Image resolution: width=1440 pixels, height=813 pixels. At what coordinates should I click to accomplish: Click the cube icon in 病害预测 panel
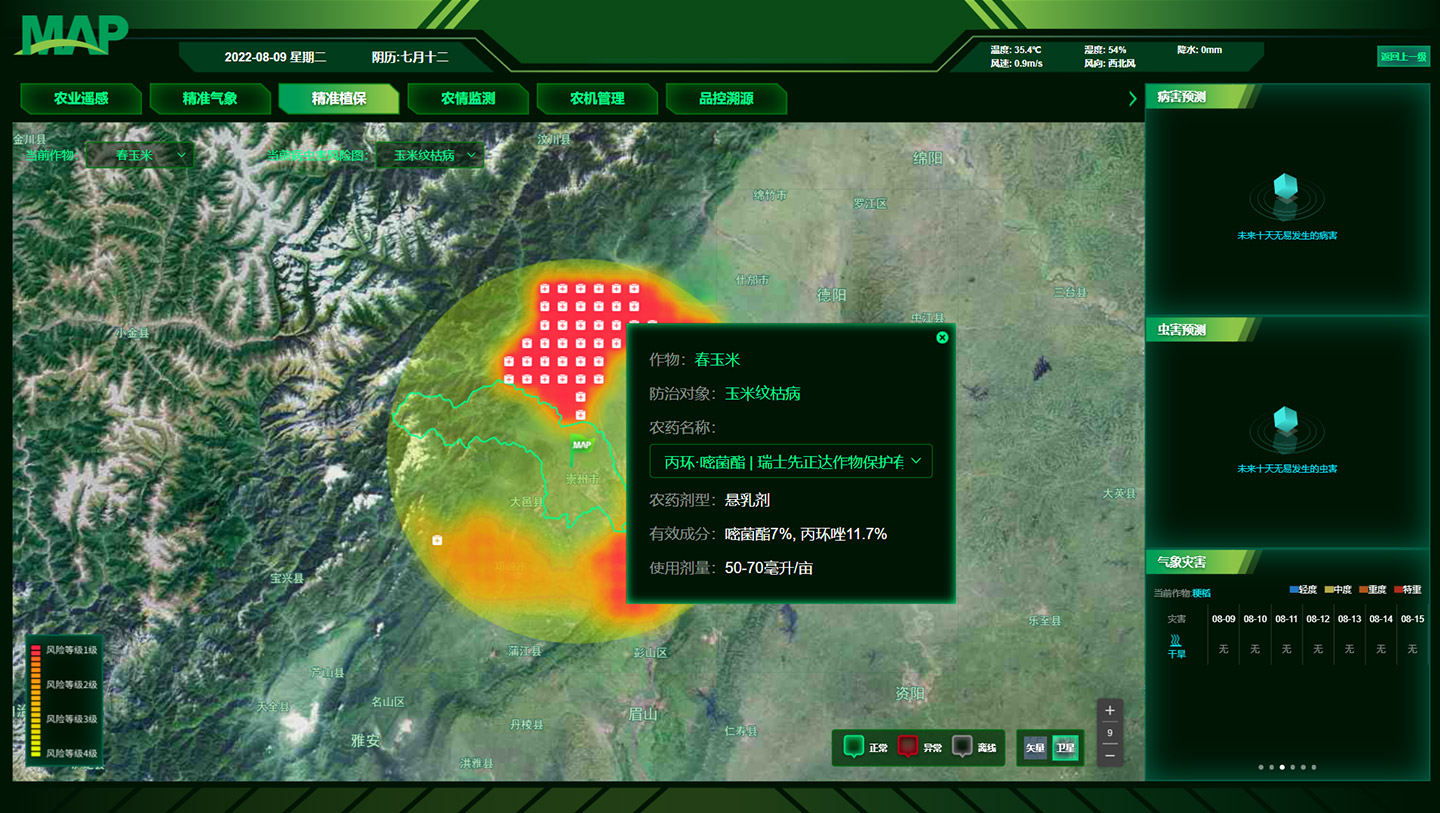point(1286,188)
